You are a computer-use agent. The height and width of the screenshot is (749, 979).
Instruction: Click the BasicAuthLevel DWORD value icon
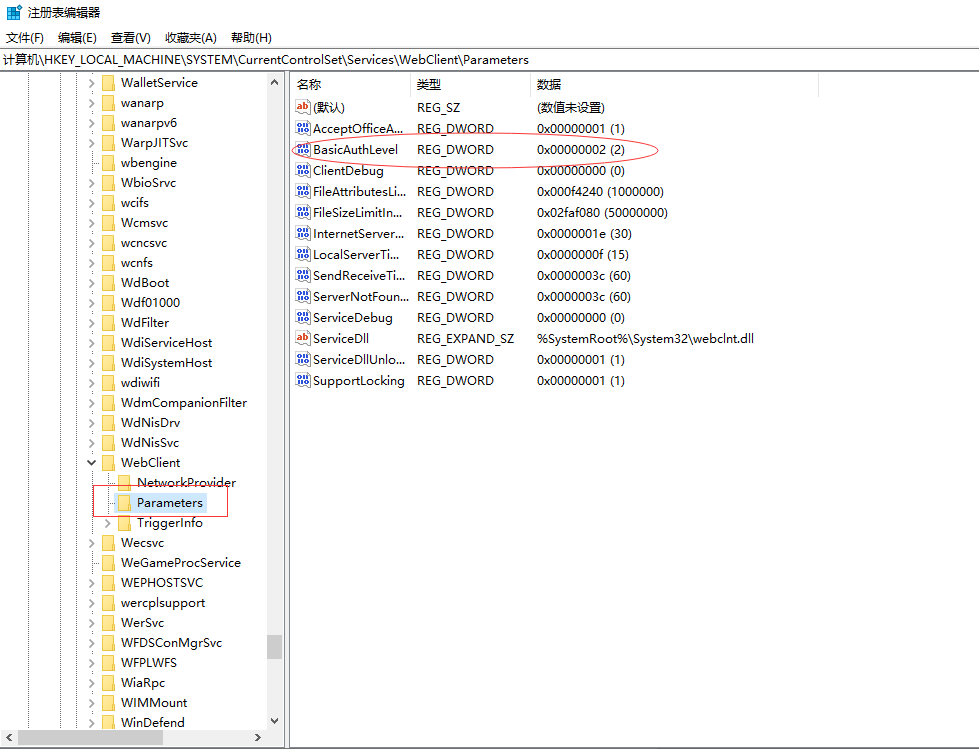tap(303, 150)
